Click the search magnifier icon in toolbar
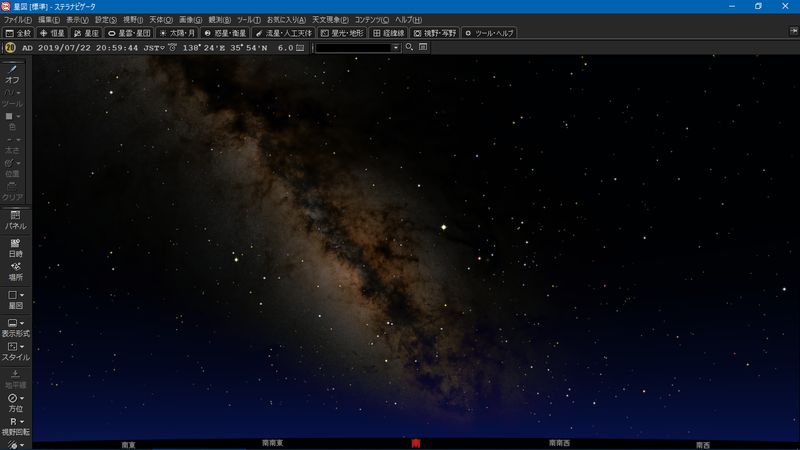Screen dimensions: 800x450 tap(409, 47)
